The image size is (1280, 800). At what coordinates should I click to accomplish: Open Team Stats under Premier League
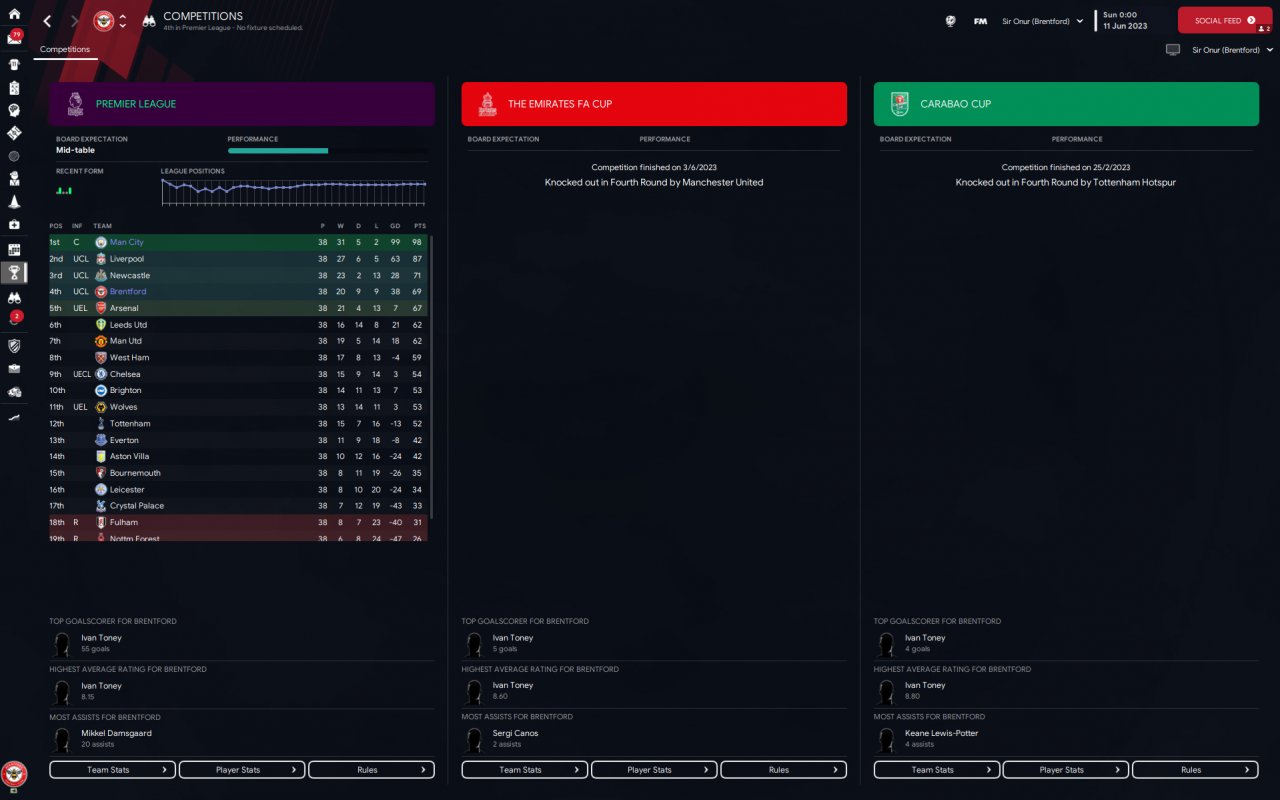(113, 770)
